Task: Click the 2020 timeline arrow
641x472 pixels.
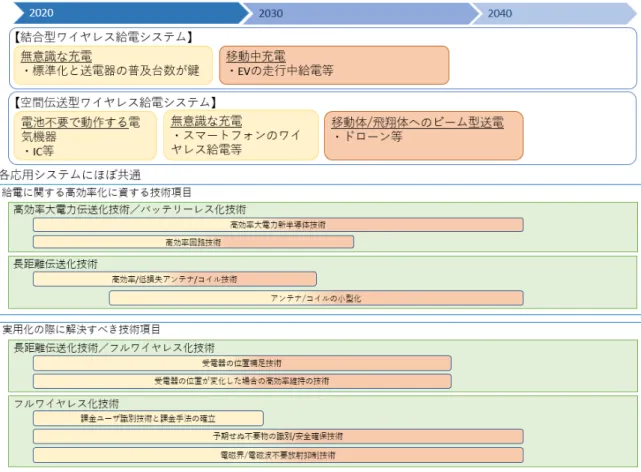Action: 131,13
